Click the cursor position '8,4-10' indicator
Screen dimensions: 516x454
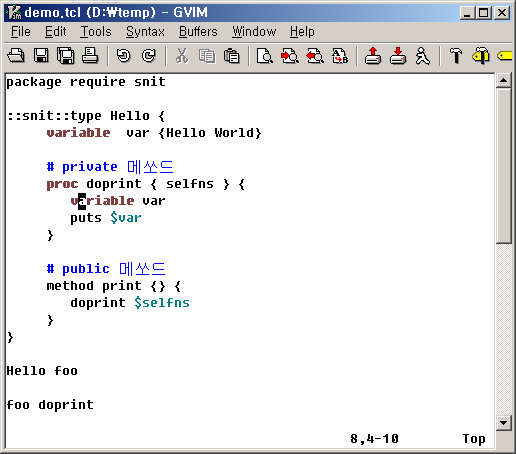pos(374,439)
